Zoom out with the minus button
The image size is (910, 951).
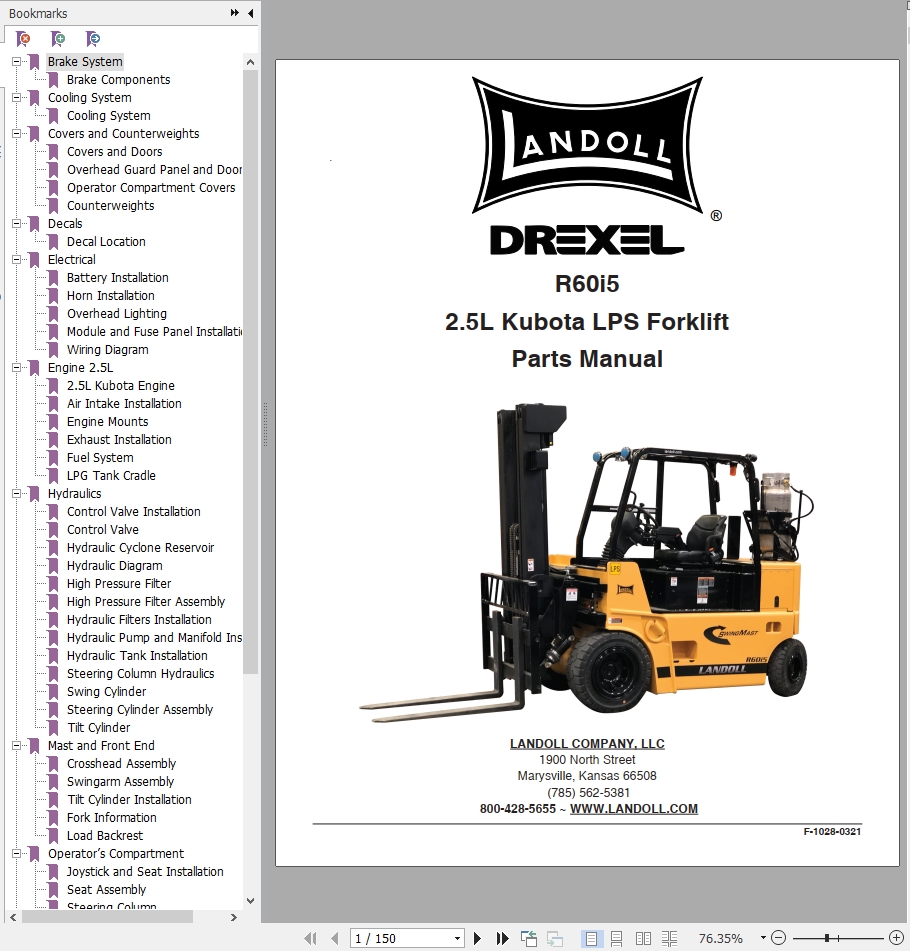[x=780, y=938]
